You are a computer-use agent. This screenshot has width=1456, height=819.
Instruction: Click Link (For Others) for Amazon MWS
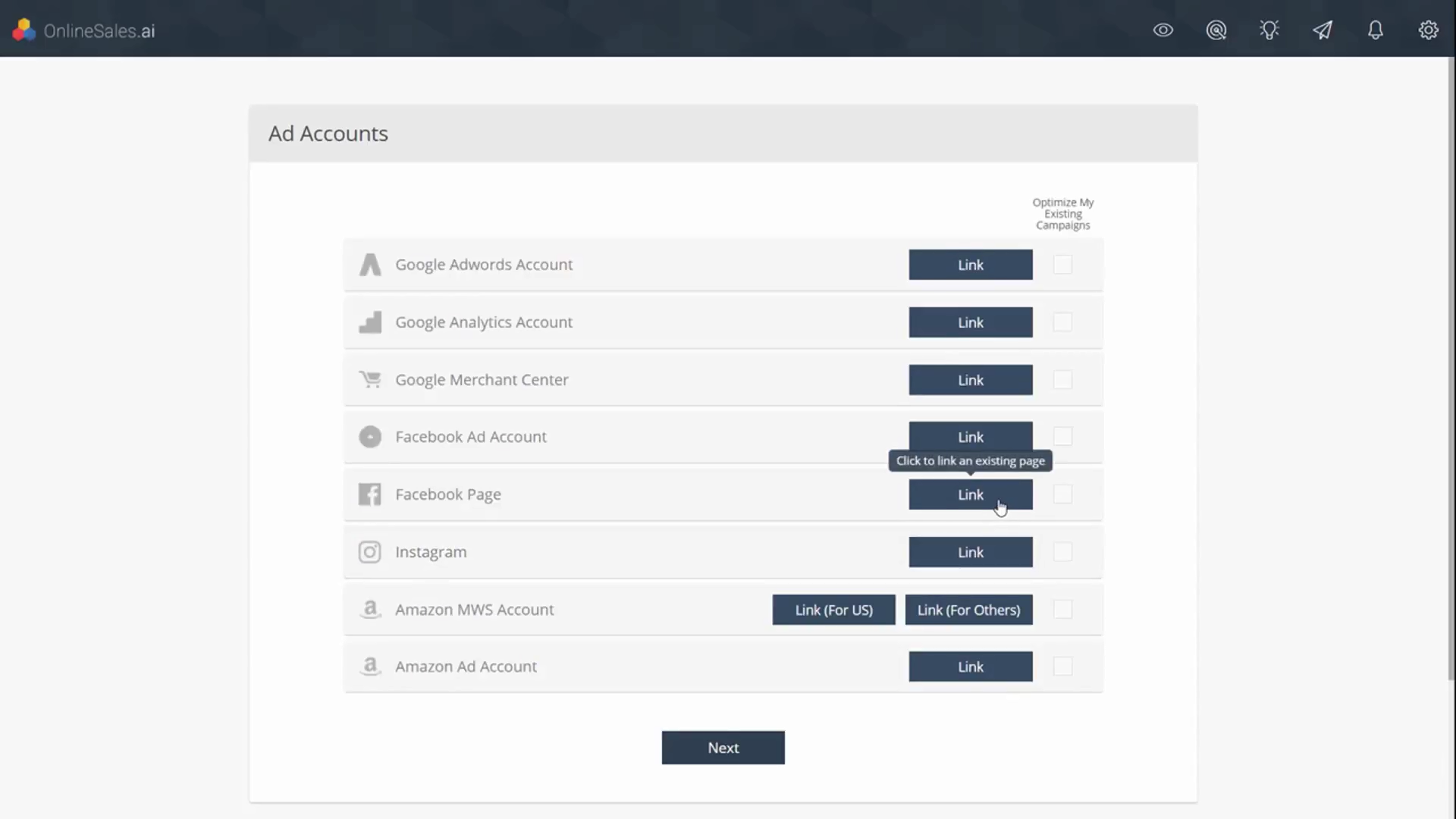[x=968, y=610]
